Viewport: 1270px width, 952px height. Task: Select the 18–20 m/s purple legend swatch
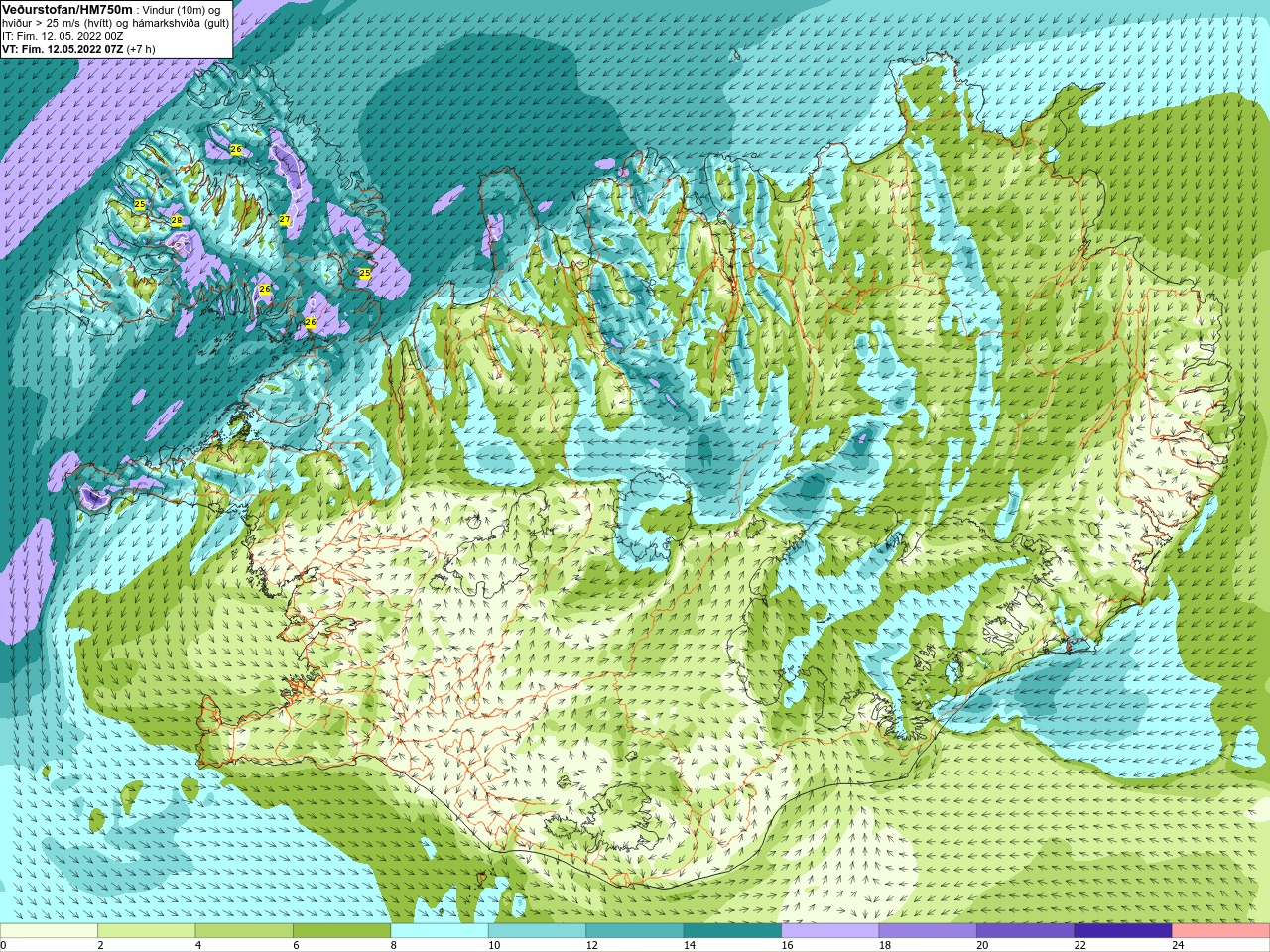click(x=928, y=931)
